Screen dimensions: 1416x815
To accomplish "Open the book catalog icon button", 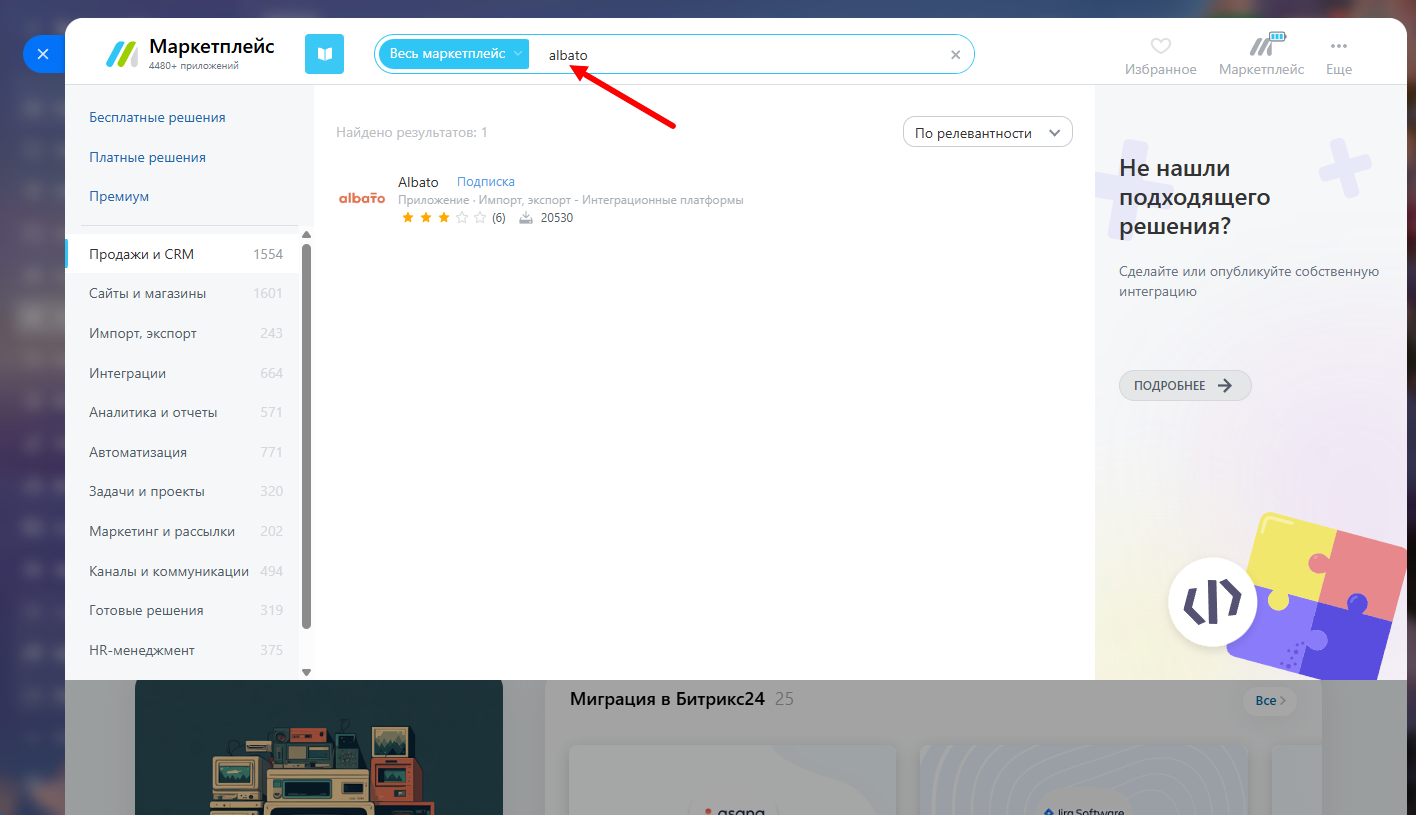I will (324, 54).
